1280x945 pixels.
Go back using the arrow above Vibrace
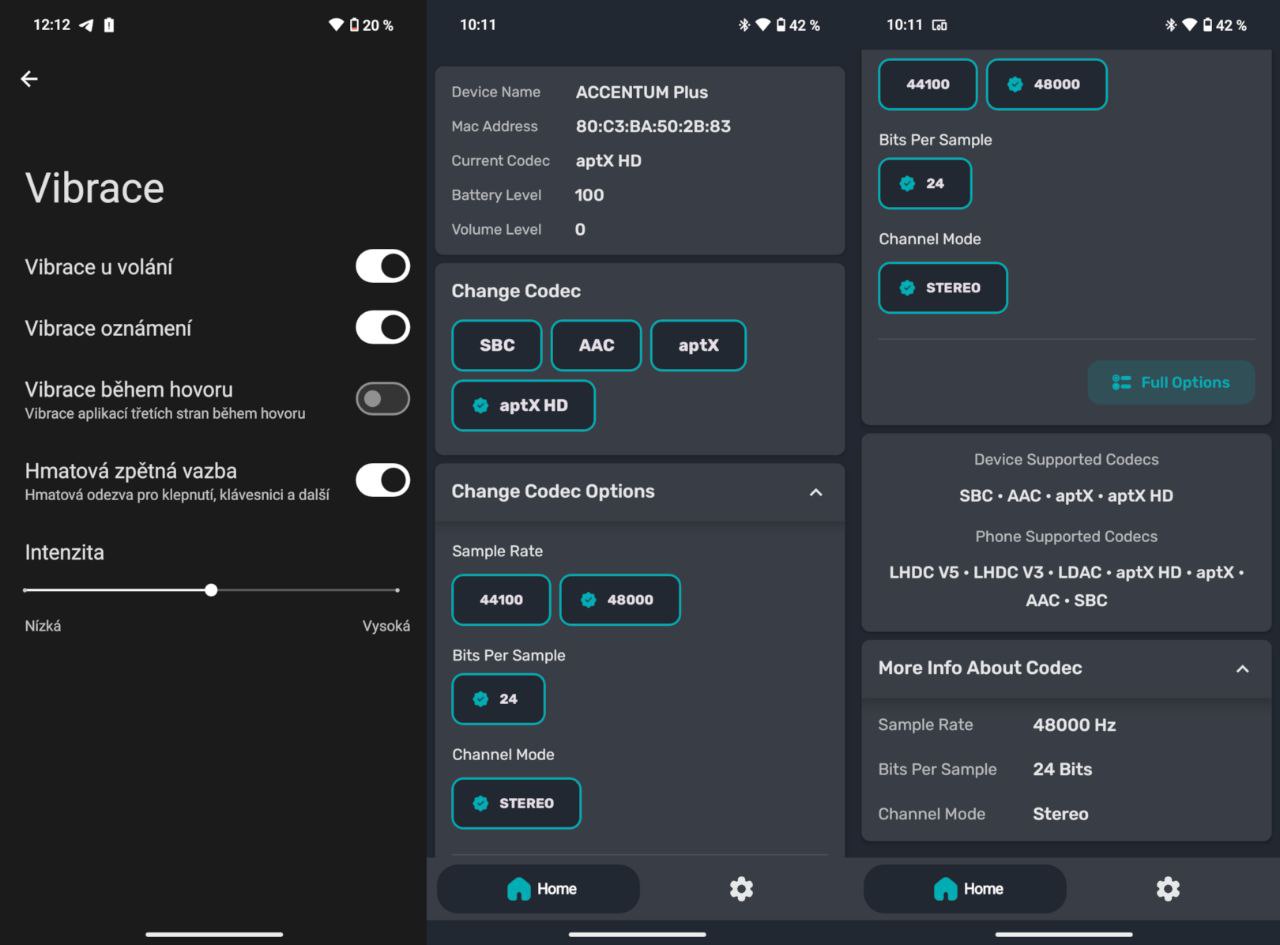pos(29,79)
